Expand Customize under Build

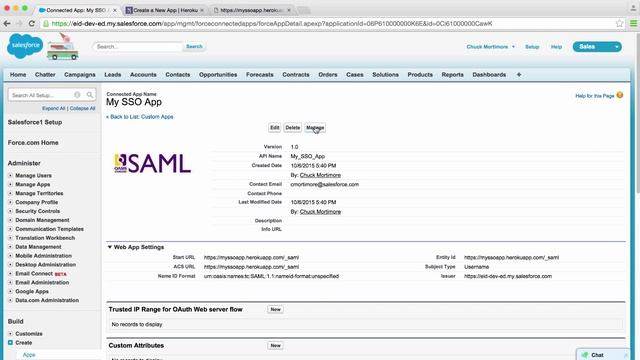[x=10, y=333]
